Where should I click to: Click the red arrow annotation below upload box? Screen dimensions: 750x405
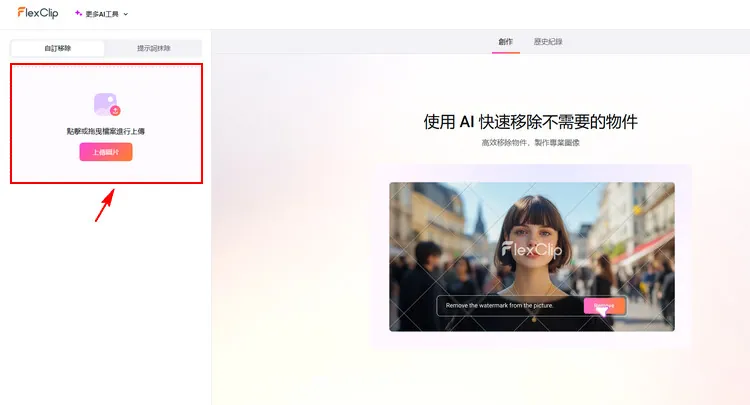(x=104, y=205)
